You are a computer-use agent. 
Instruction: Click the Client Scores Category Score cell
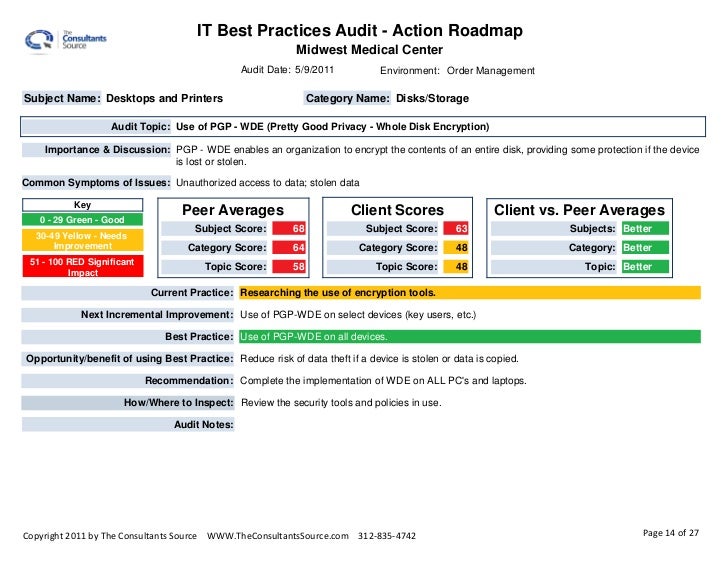pos(455,247)
